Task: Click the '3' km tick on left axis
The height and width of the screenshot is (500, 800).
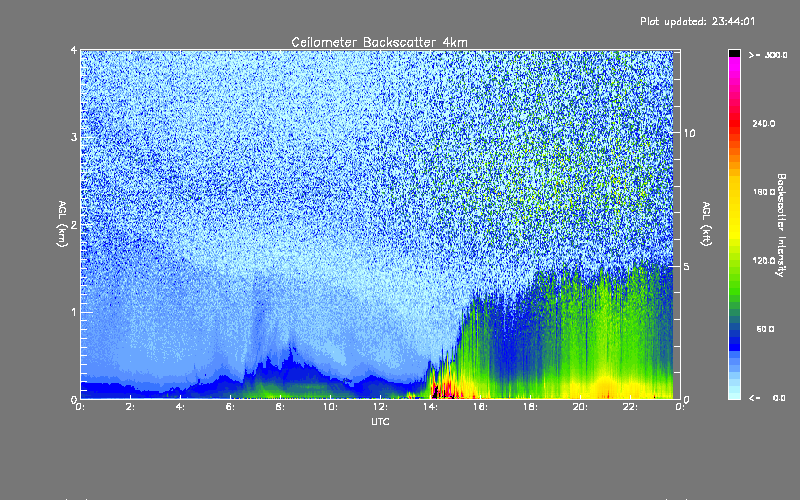Action: tap(74, 137)
